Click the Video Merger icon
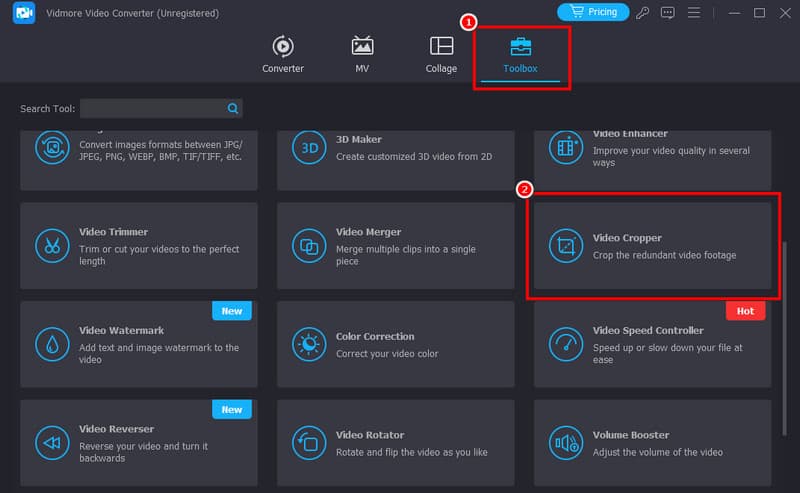The width and height of the screenshot is (800, 493). coord(309,245)
